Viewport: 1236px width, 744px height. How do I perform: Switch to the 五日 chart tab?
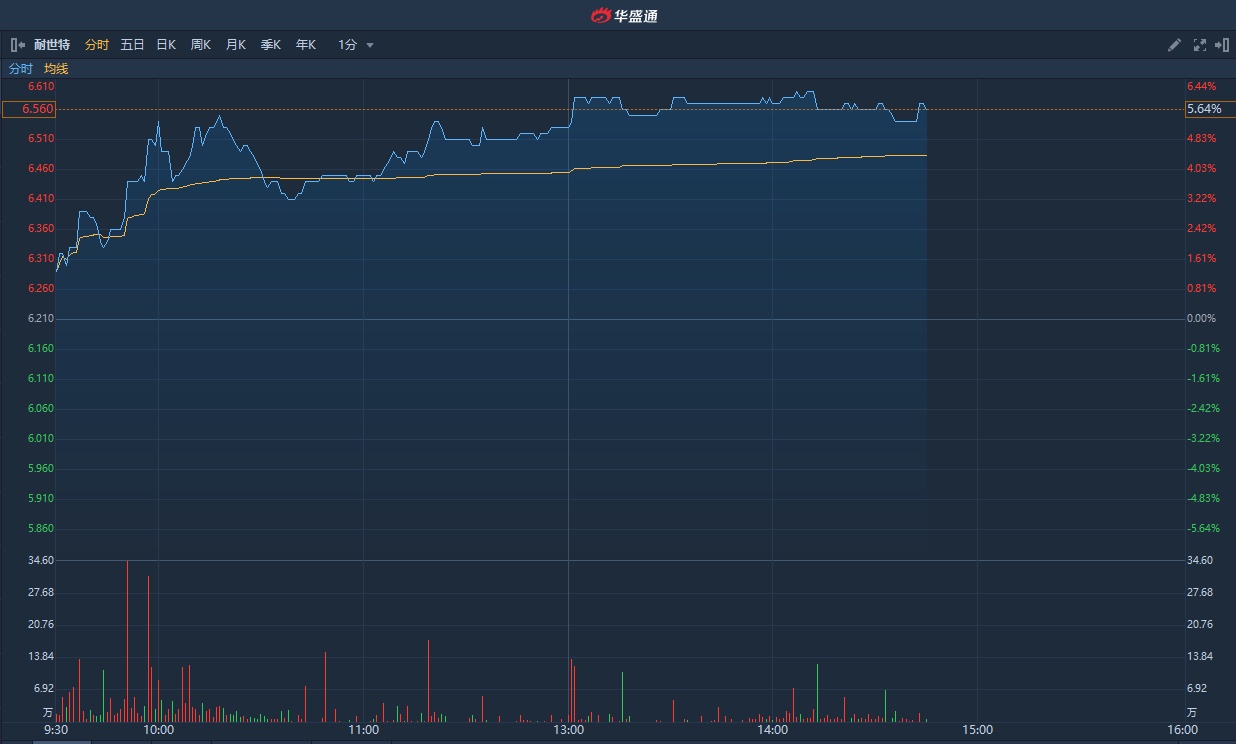pyautogui.click(x=132, y=45)
